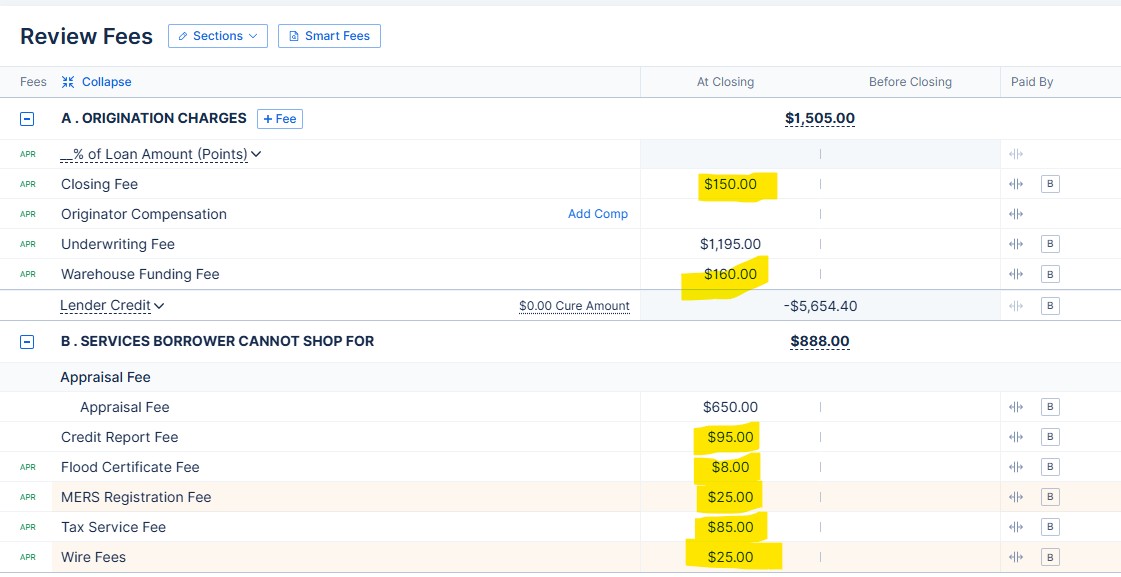1121x577 pixels.
Task: Click the split-fee icon for Credit Report Fee
Action: (1017, 437)
